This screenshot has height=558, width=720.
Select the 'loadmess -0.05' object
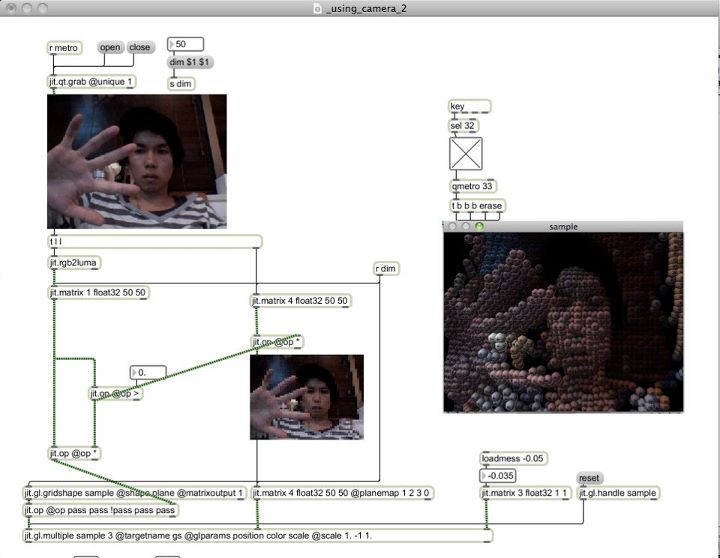point(512,459)
